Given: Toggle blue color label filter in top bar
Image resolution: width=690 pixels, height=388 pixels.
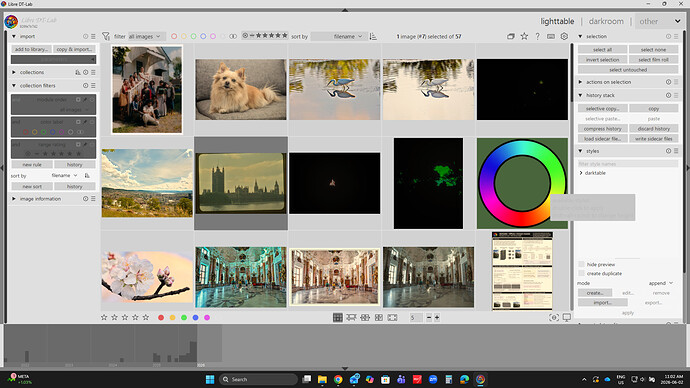Looking at the screenshot, I should (203, 36).
